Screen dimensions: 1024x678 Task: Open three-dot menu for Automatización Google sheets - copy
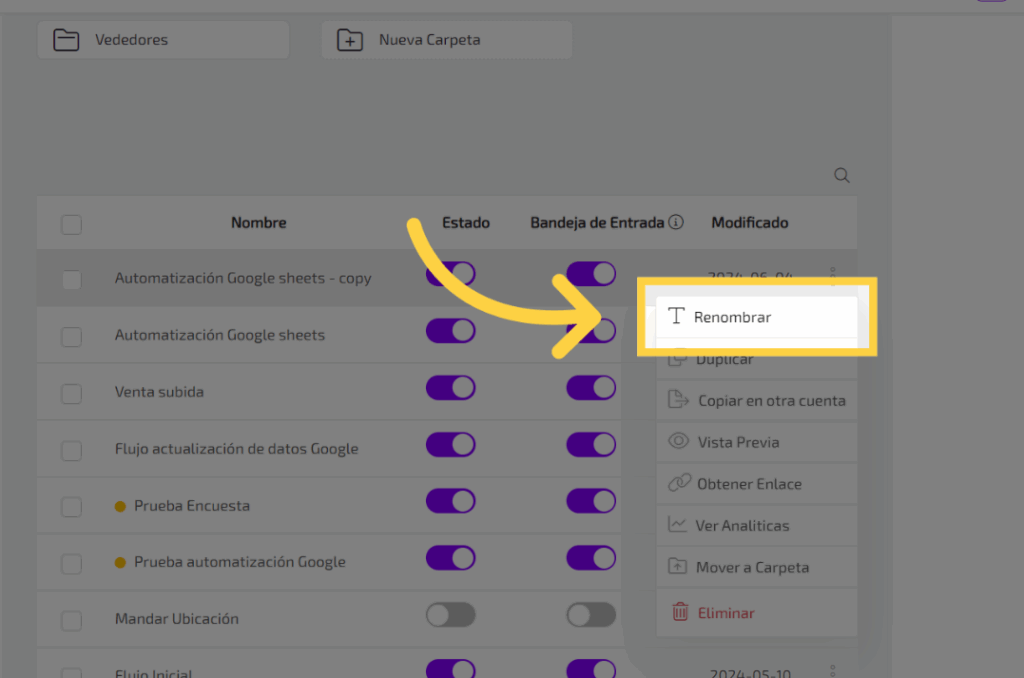833,272
